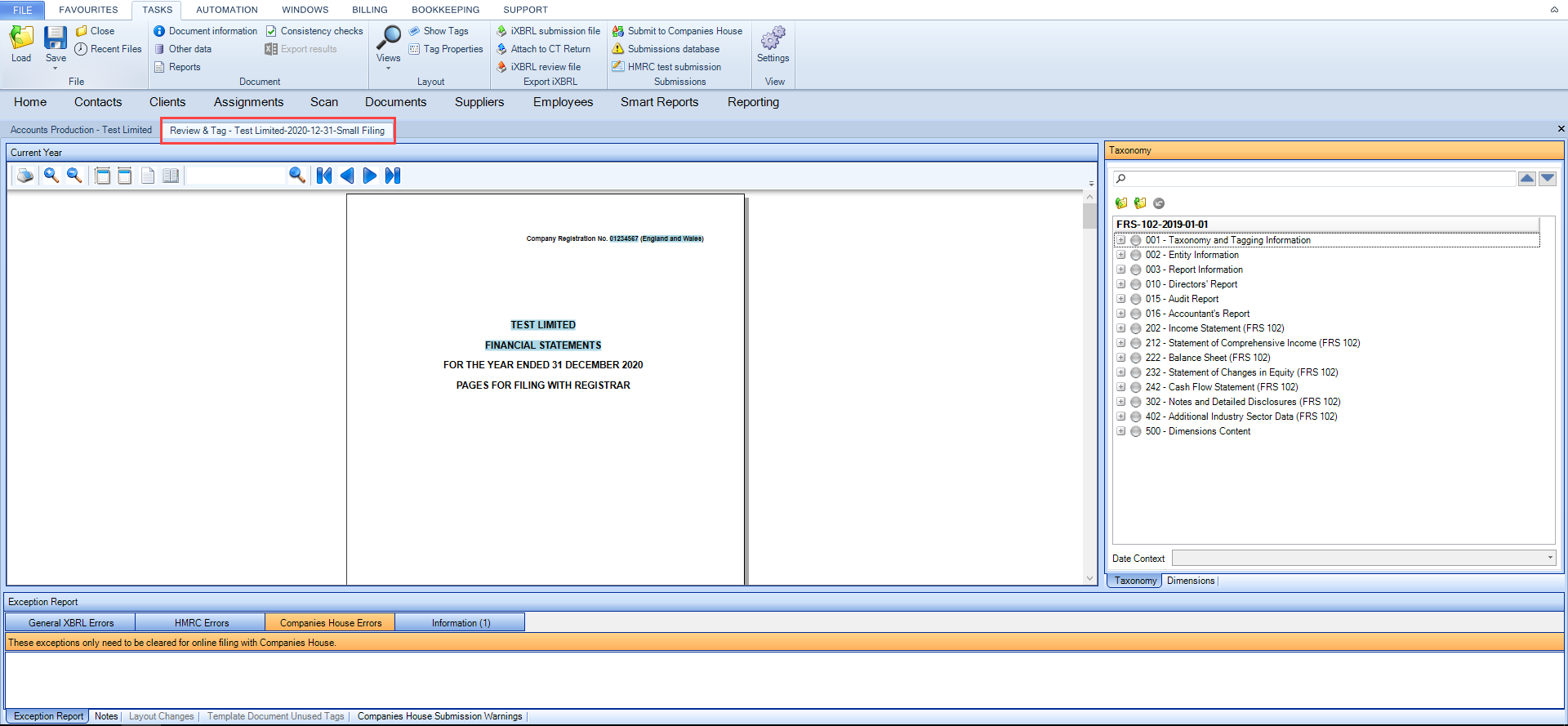This screenshot has width=1568, height=726.
Task: Jump to the last page of the document
Action: (x=393, y=176)
